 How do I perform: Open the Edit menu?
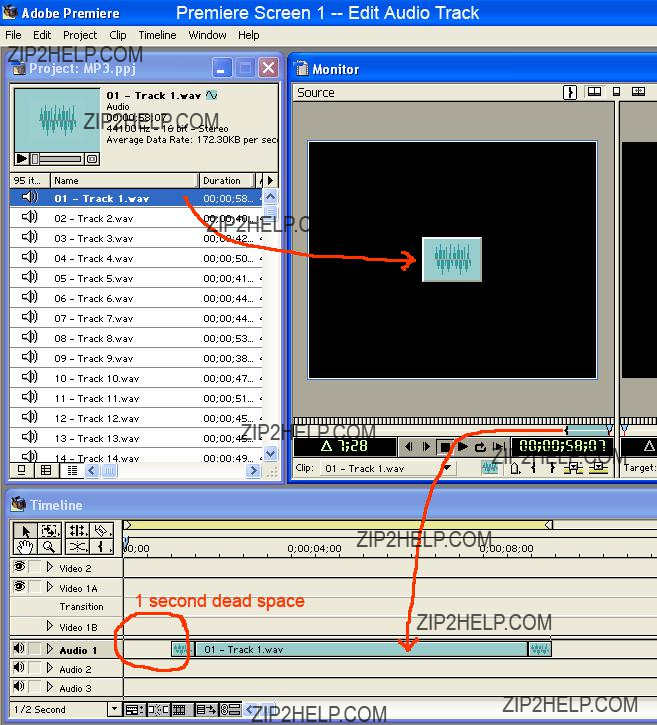point(42,35)
